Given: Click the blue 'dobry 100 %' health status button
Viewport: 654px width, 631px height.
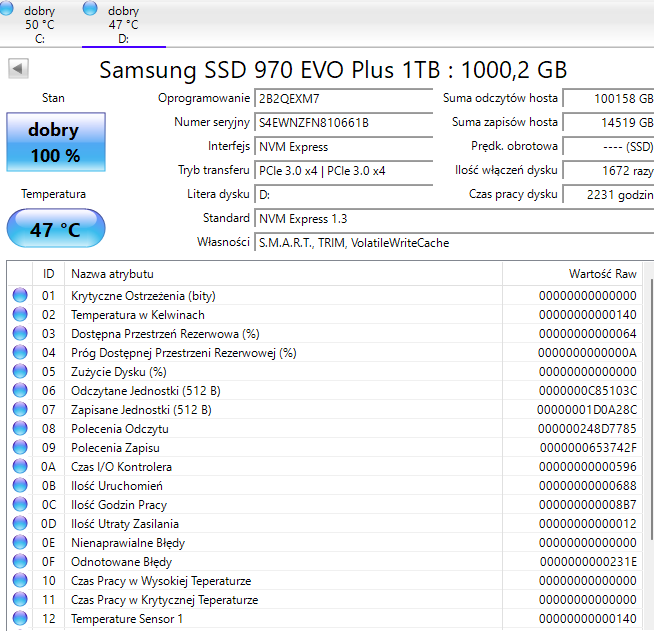Looking at the screenshot, I should [54, 142].
